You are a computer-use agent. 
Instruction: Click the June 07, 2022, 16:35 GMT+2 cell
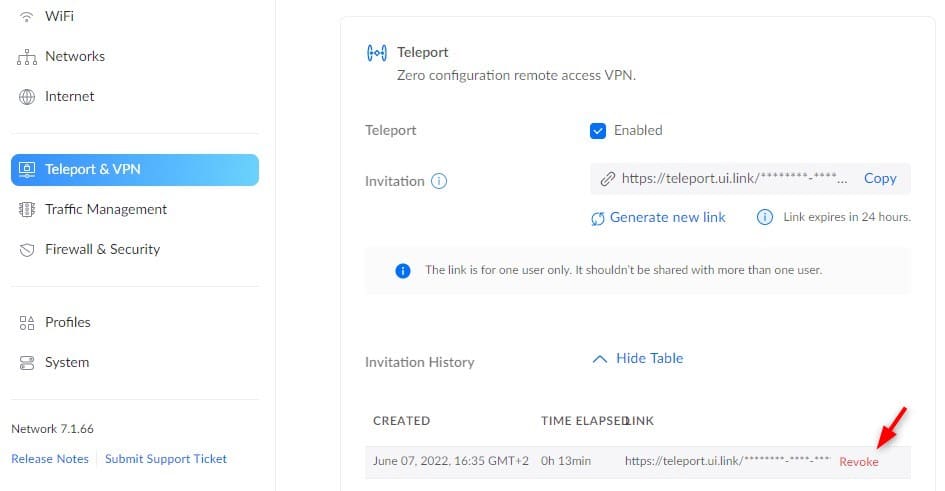(450, 461)
